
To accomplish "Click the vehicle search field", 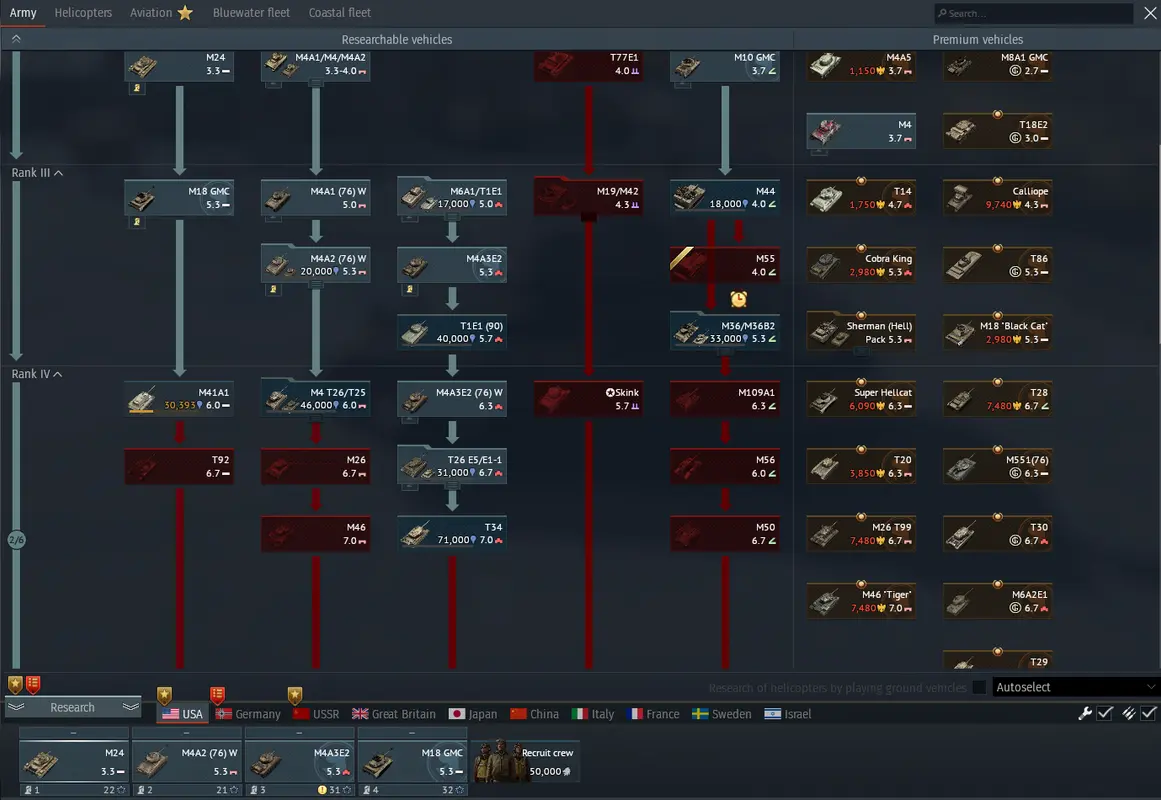I will point(1034,14).
